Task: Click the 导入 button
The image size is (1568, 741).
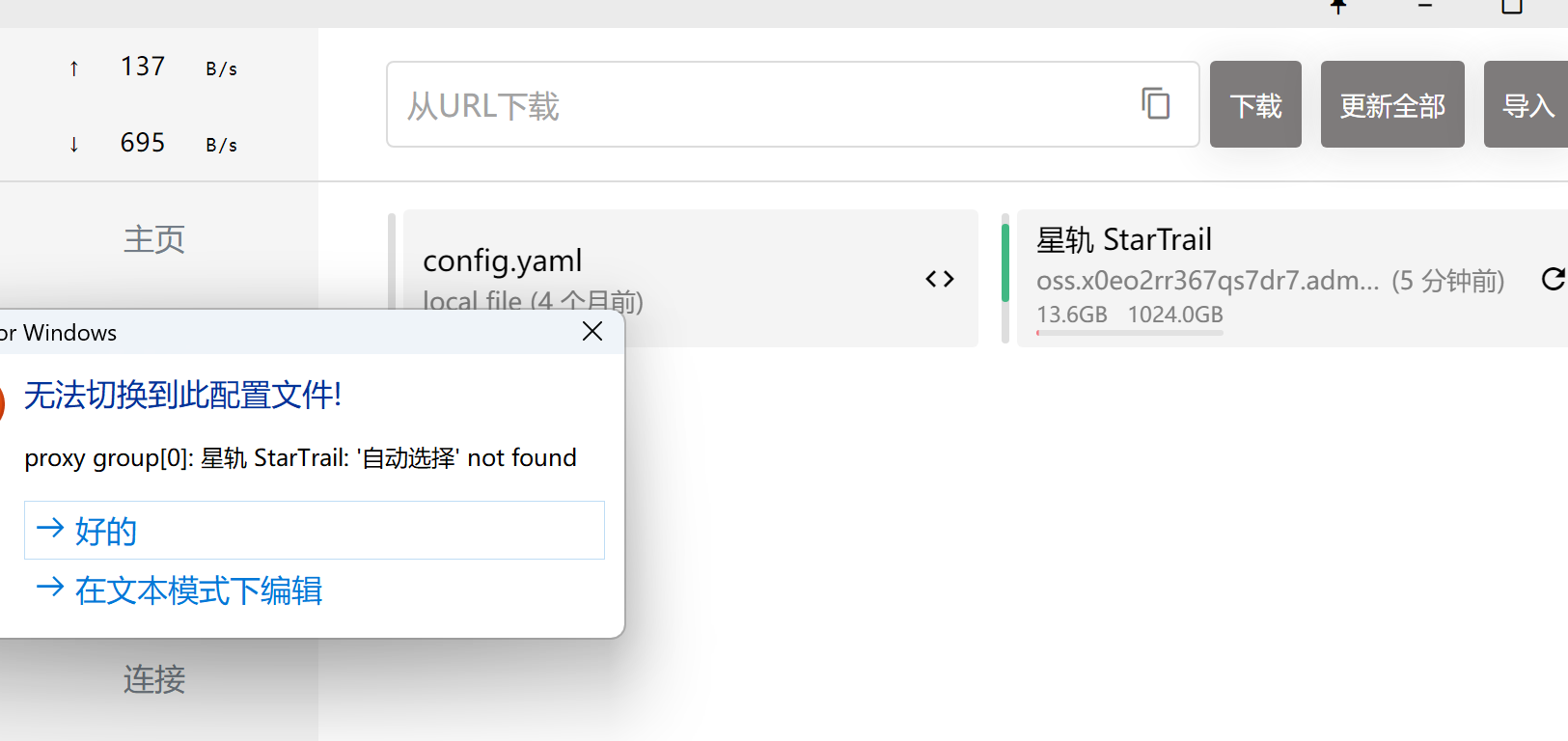Action: [x=1527, y=104]
